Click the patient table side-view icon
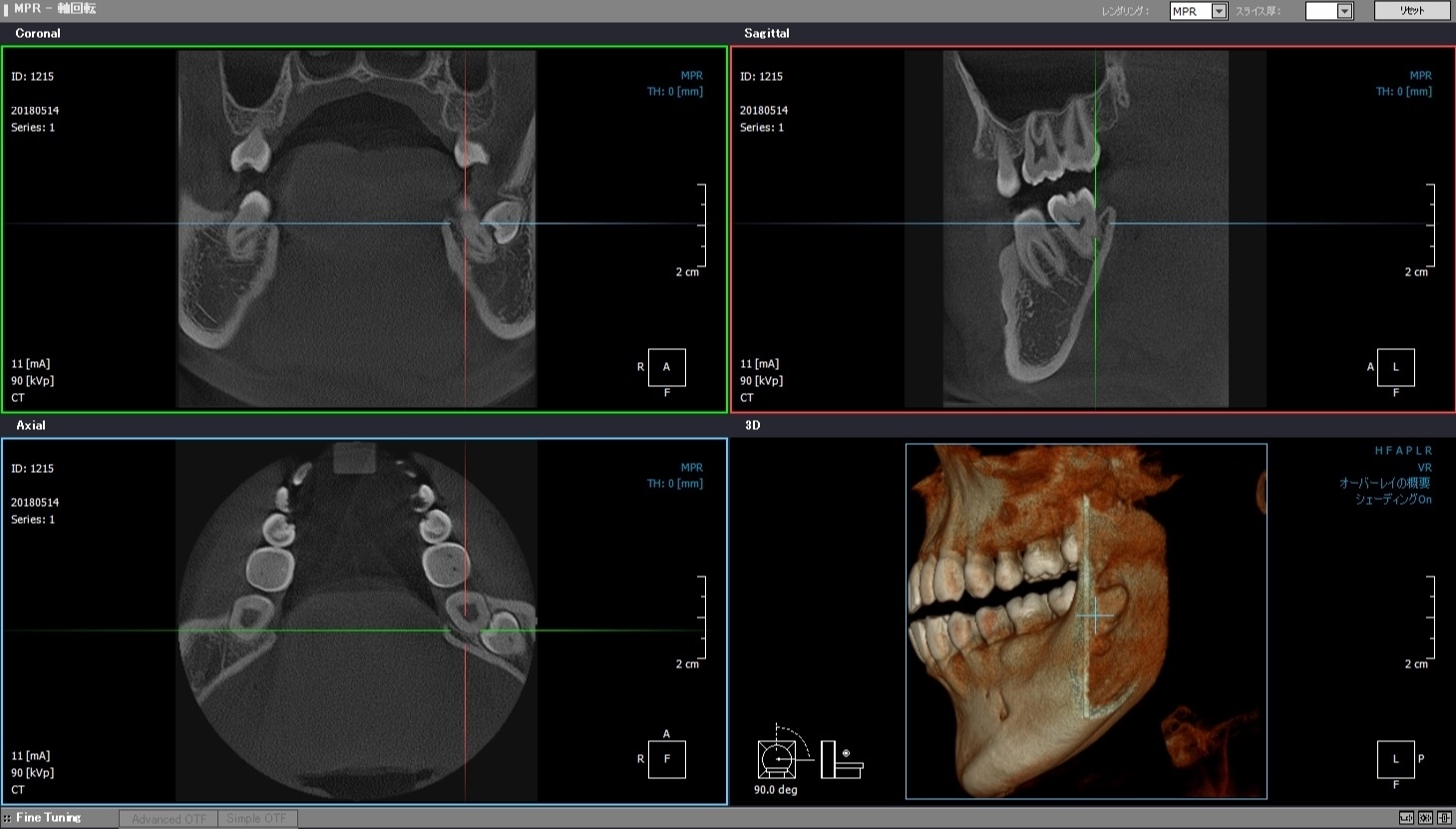This screenshot has height=829, width=1456. tap(842, 760)
